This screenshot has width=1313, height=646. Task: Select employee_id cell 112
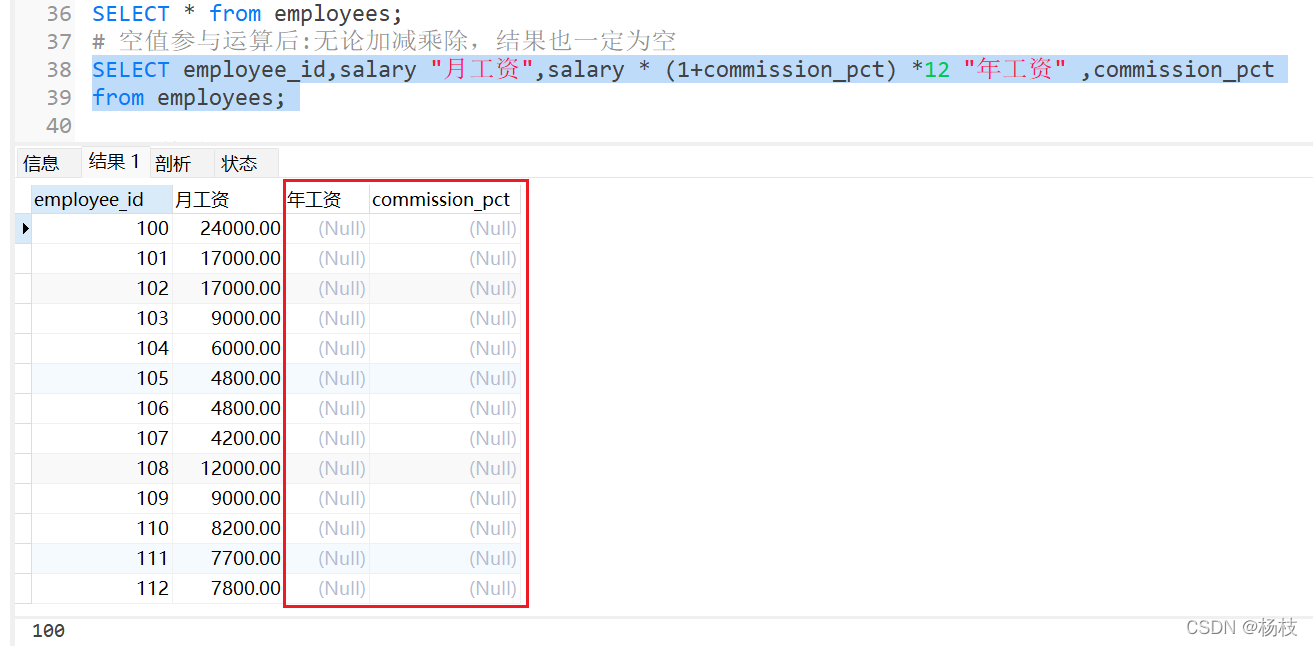click(x=102, y=588)
